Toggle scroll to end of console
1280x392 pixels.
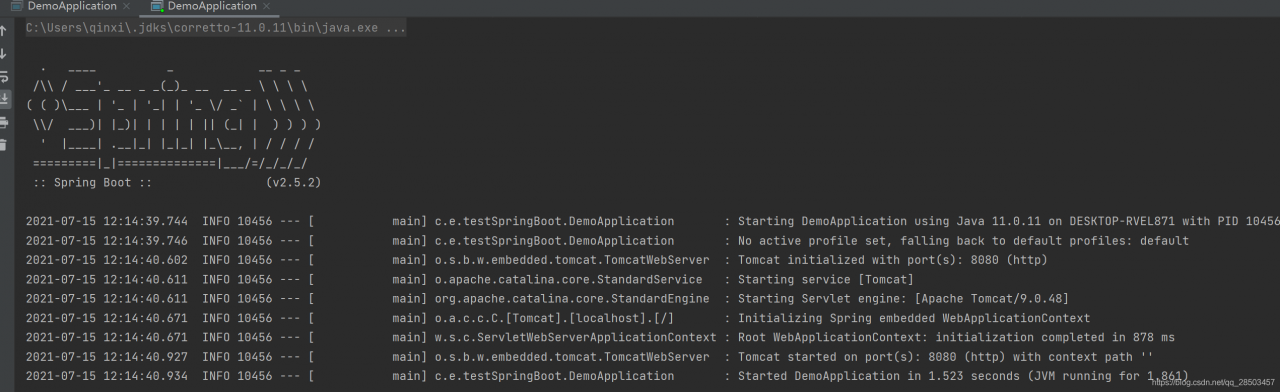(4, 99)
